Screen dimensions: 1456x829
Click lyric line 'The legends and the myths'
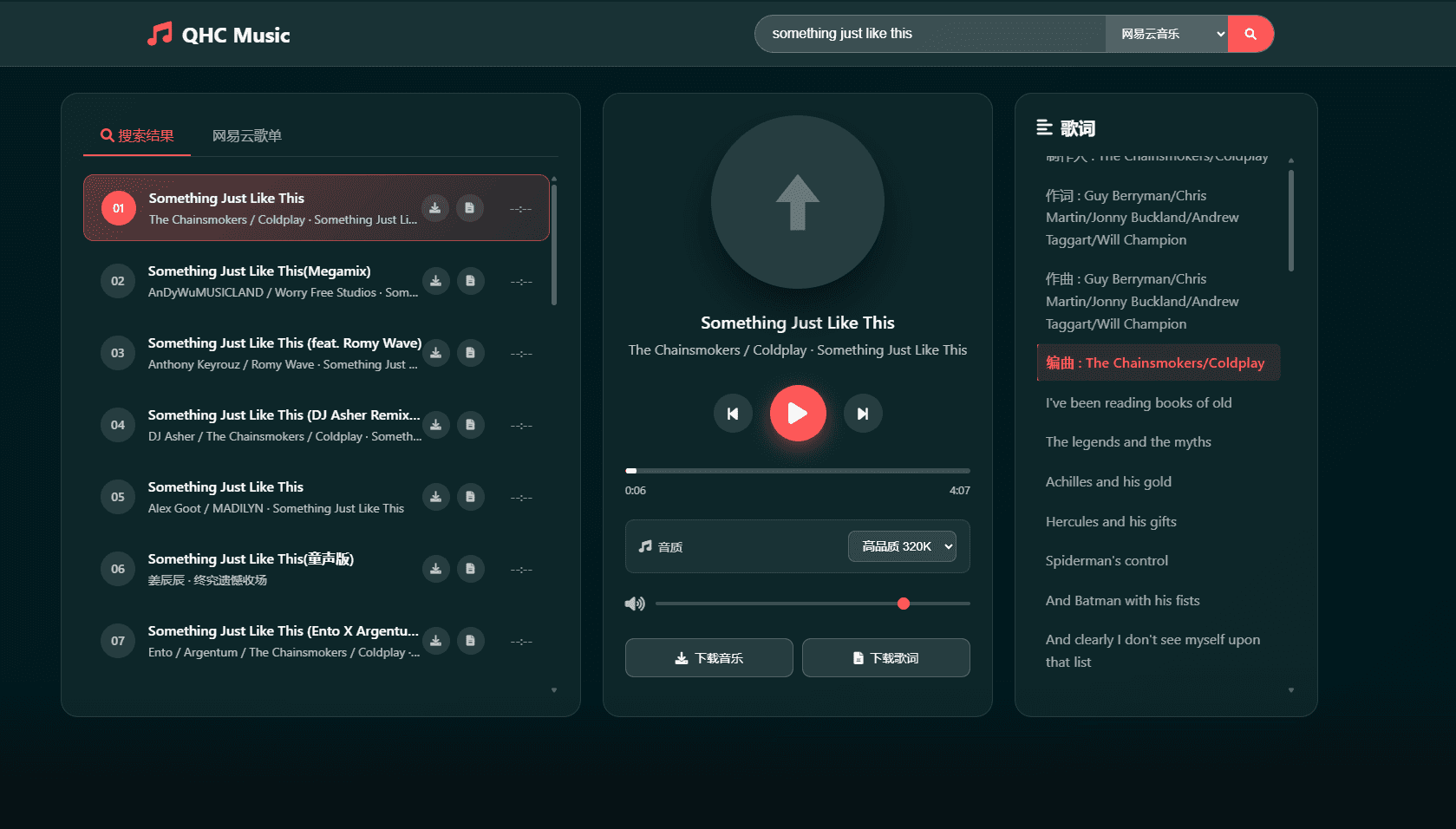(x=1128, y=442)
